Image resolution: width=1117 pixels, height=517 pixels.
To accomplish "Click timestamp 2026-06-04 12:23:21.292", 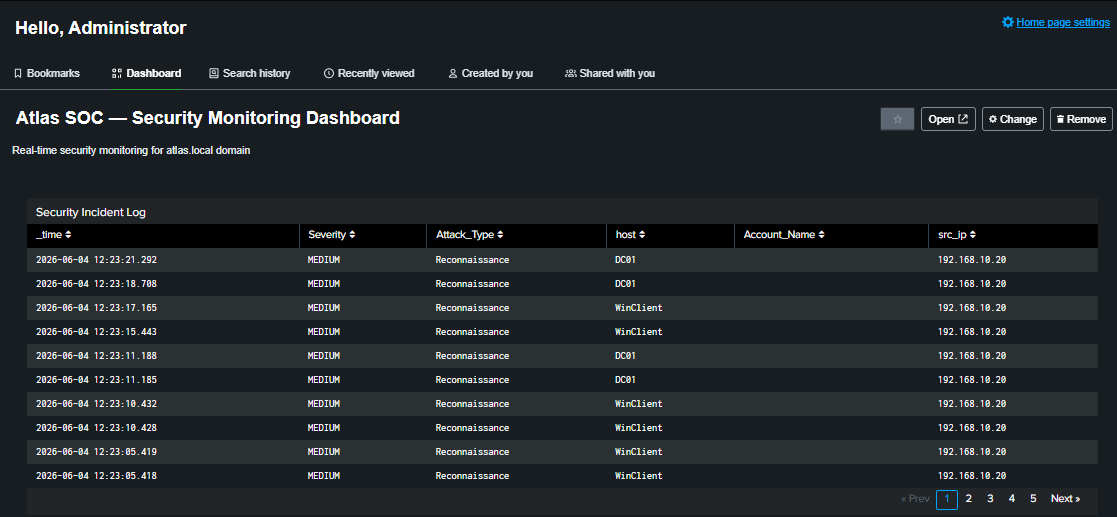I will tap(96, 260).
